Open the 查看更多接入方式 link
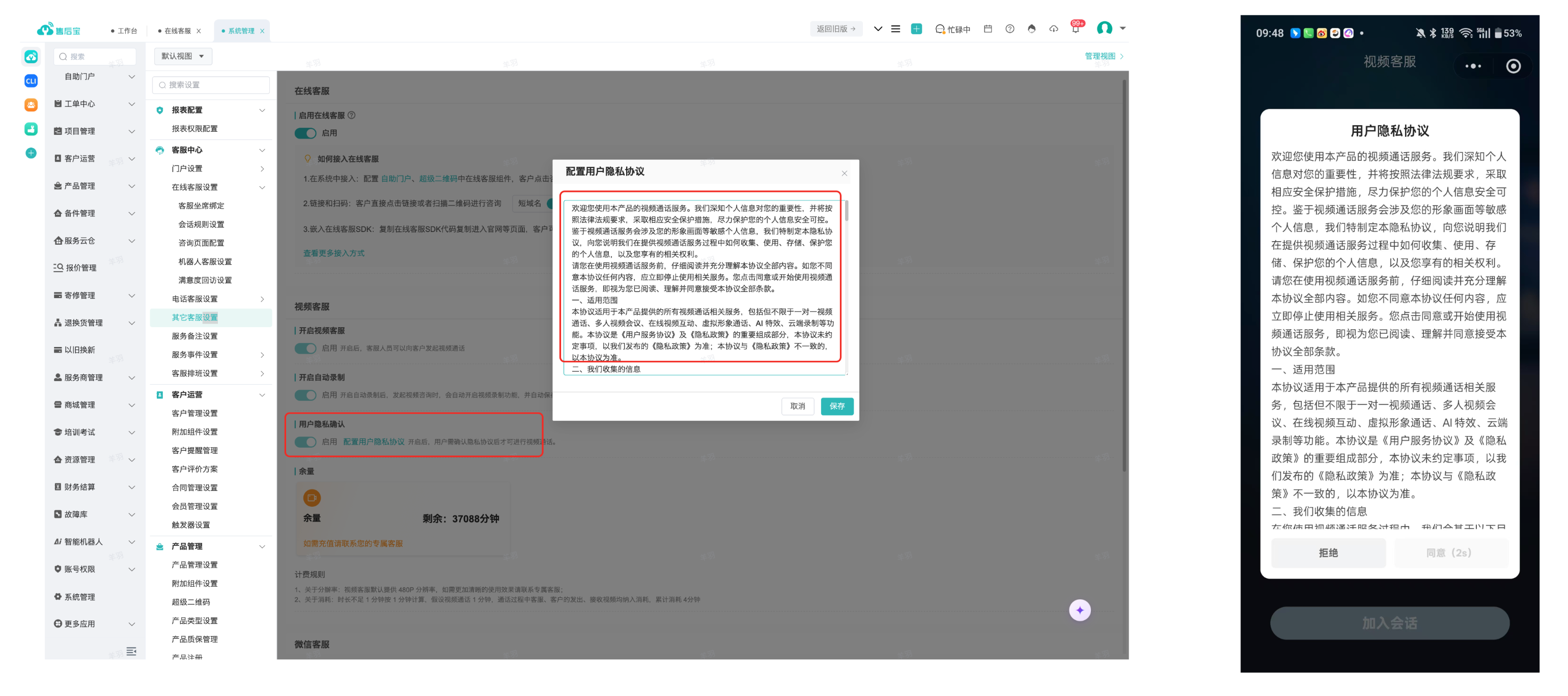The height and width of the screenshot is (696, 1568). click(333, 253)
